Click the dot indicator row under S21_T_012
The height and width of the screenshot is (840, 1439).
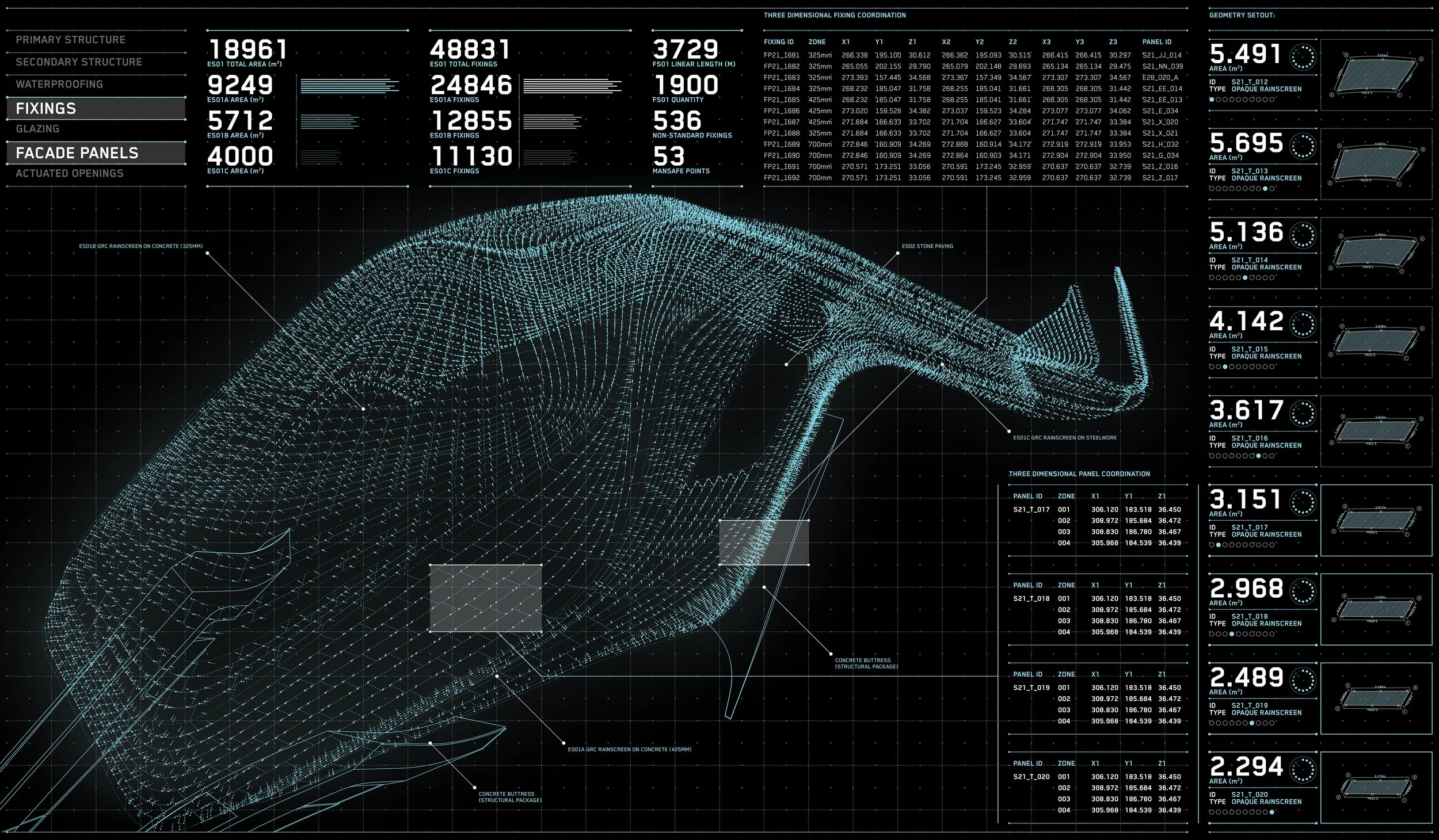pyautogui.click(x=1240, y=100)
